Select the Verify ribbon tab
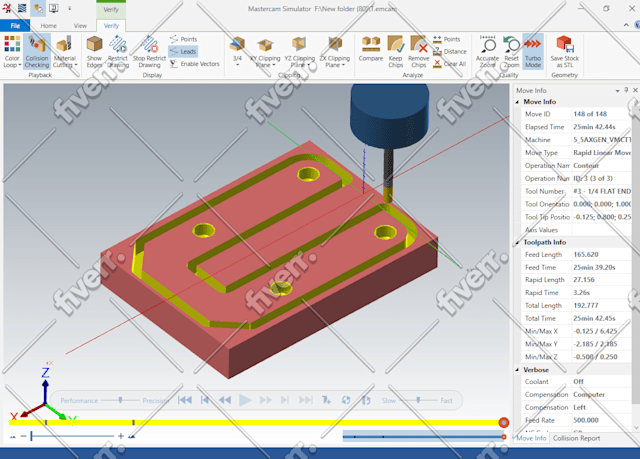Screen dimensions: 640x459 [x=111, y=25]
